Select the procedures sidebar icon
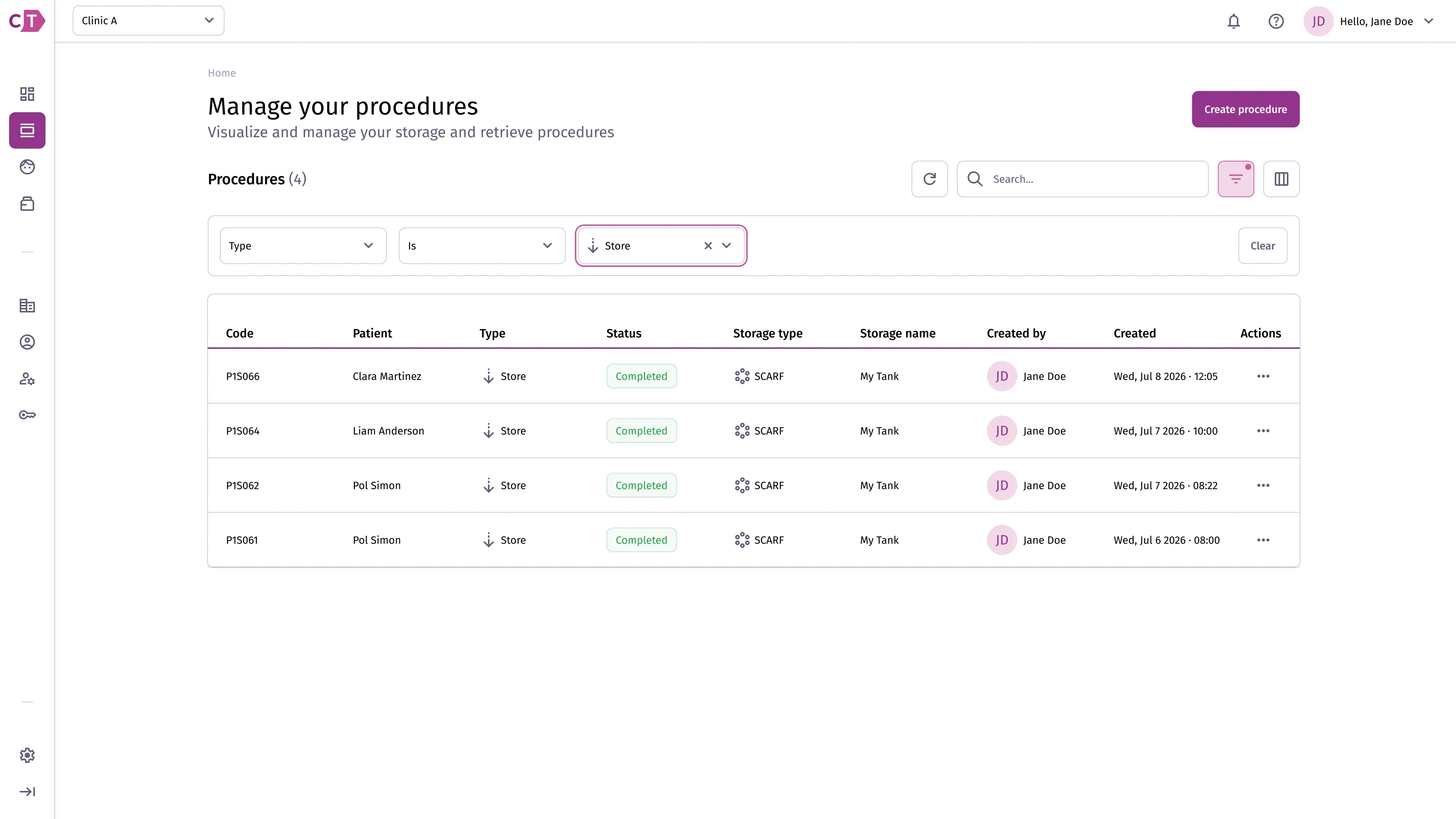 pos(27,130)
